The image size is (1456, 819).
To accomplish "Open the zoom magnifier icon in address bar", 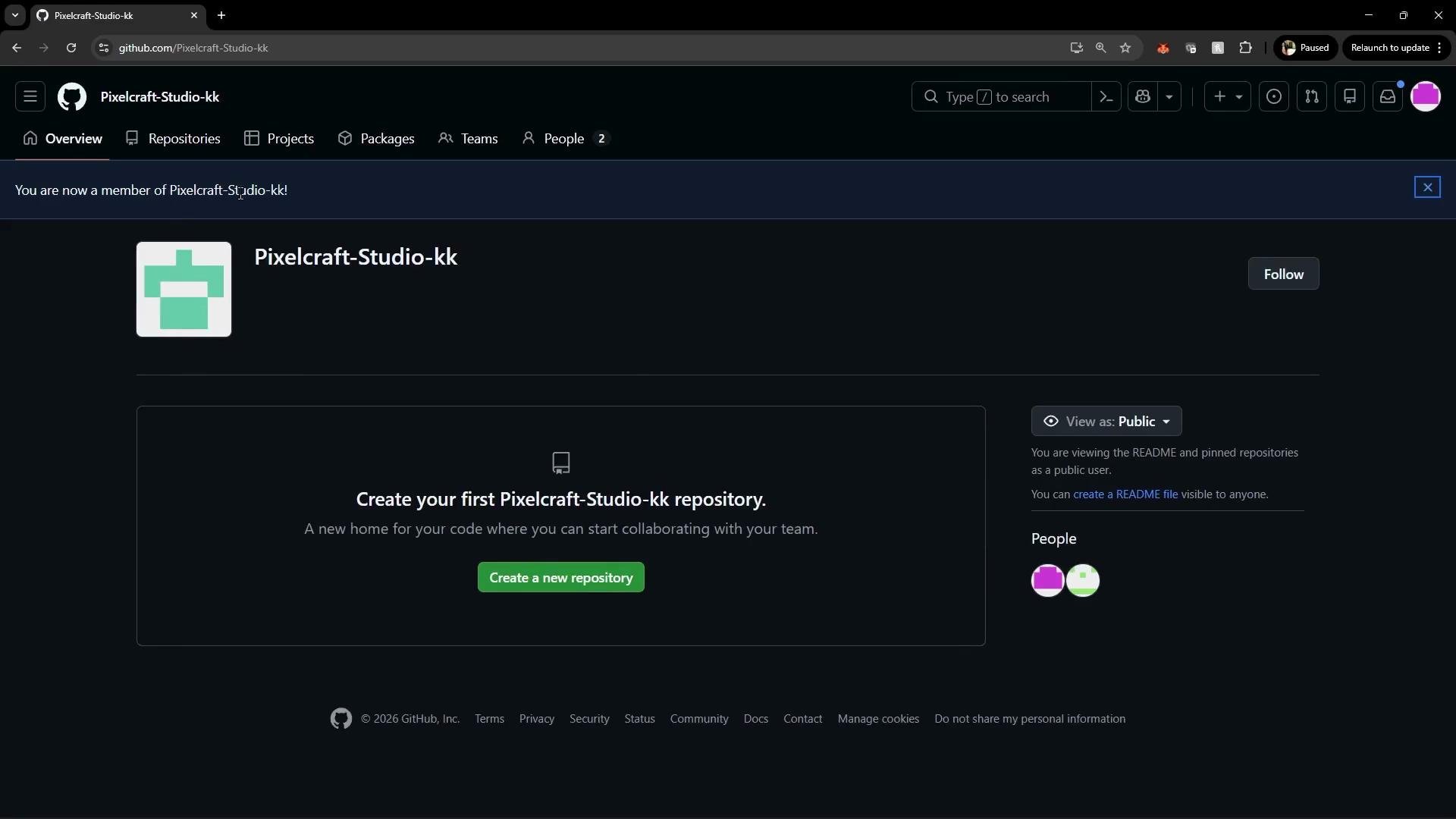I will 1100,48.
